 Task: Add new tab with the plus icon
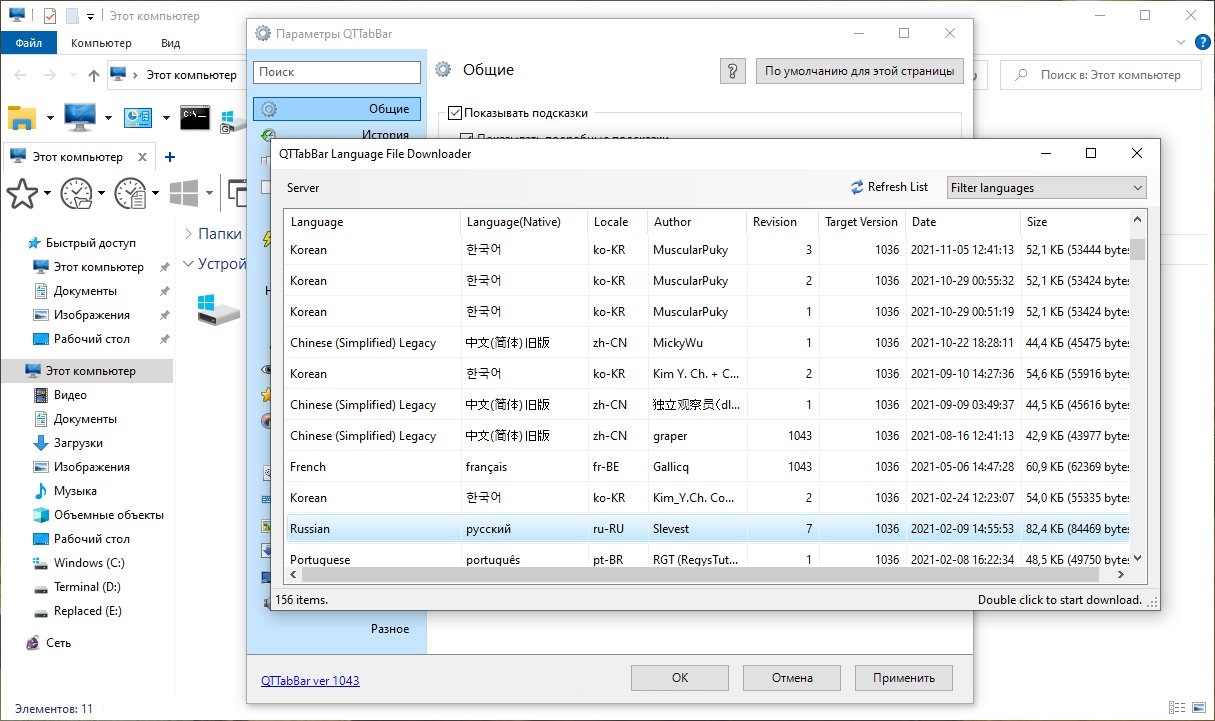170,157
